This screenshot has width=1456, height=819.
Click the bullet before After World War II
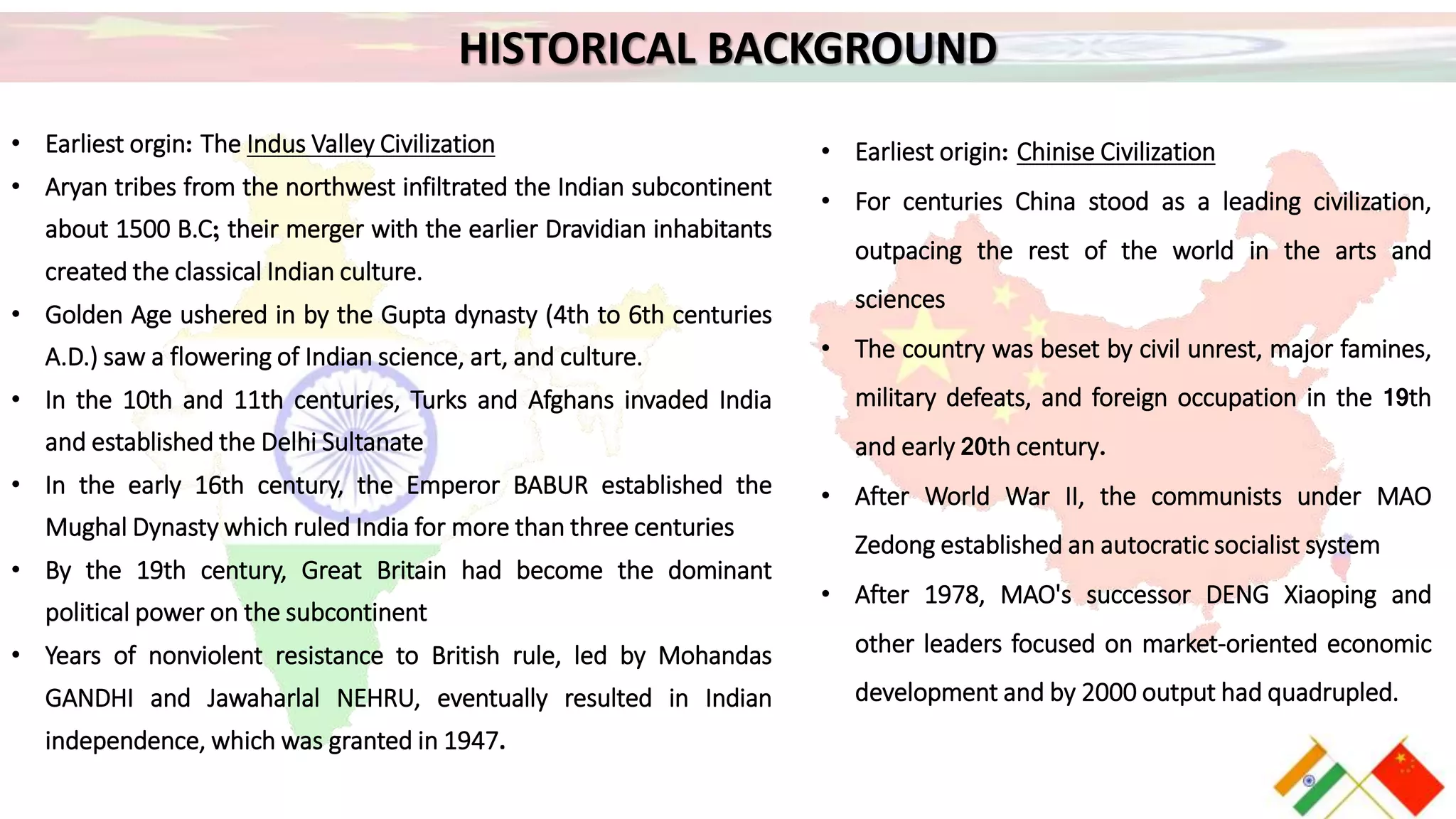click(825, 496)
